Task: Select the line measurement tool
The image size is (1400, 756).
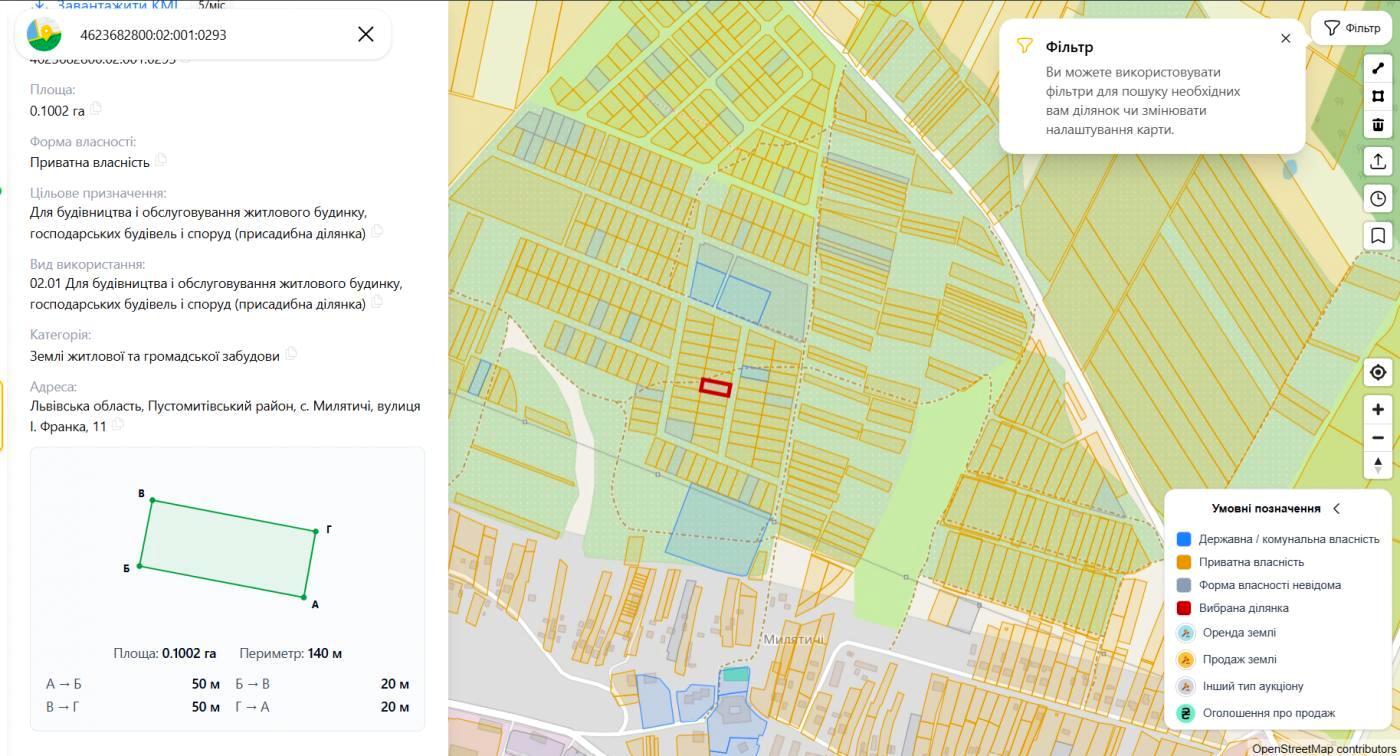Action: coord(1378,68)
